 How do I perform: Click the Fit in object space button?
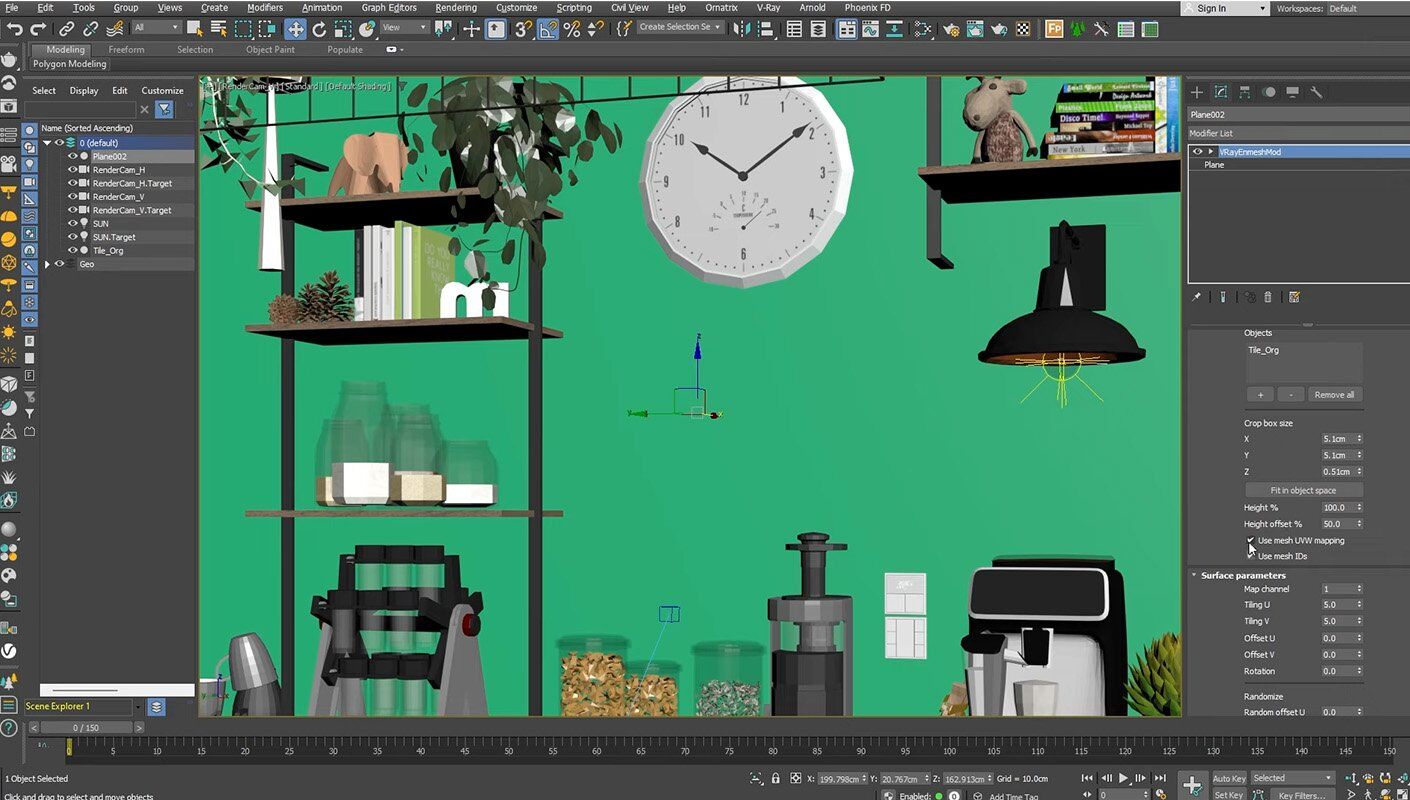click(x=1303, y=490)
